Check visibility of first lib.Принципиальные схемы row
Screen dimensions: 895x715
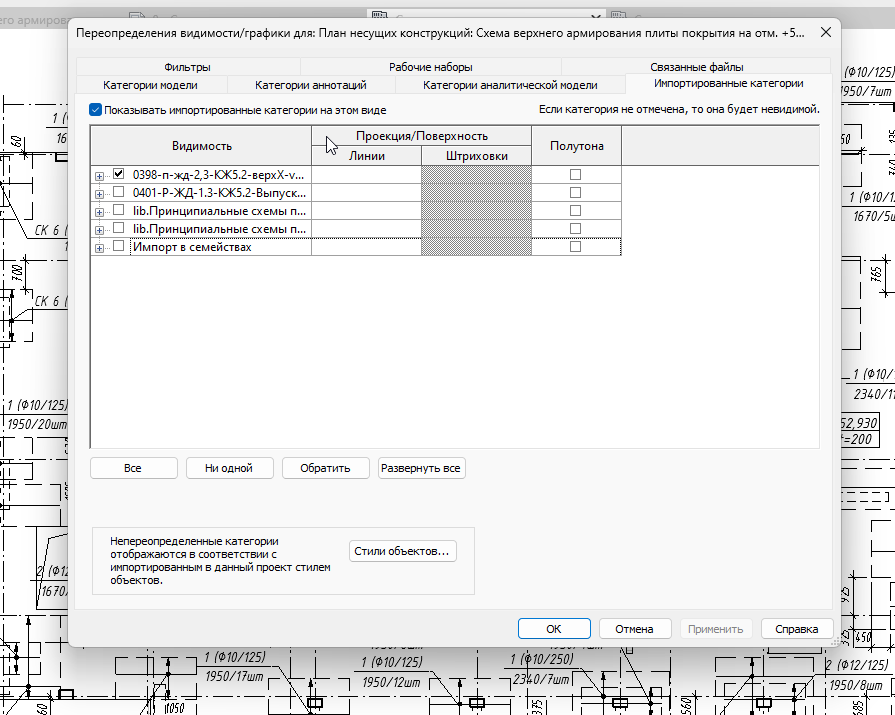pyautogui.click(x=119, y=210)
